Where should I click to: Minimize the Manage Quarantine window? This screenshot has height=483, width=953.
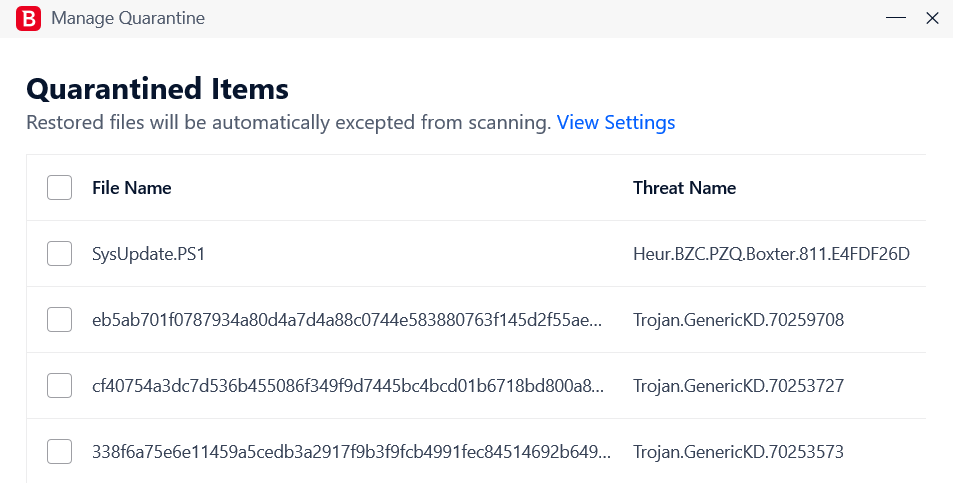896,18
